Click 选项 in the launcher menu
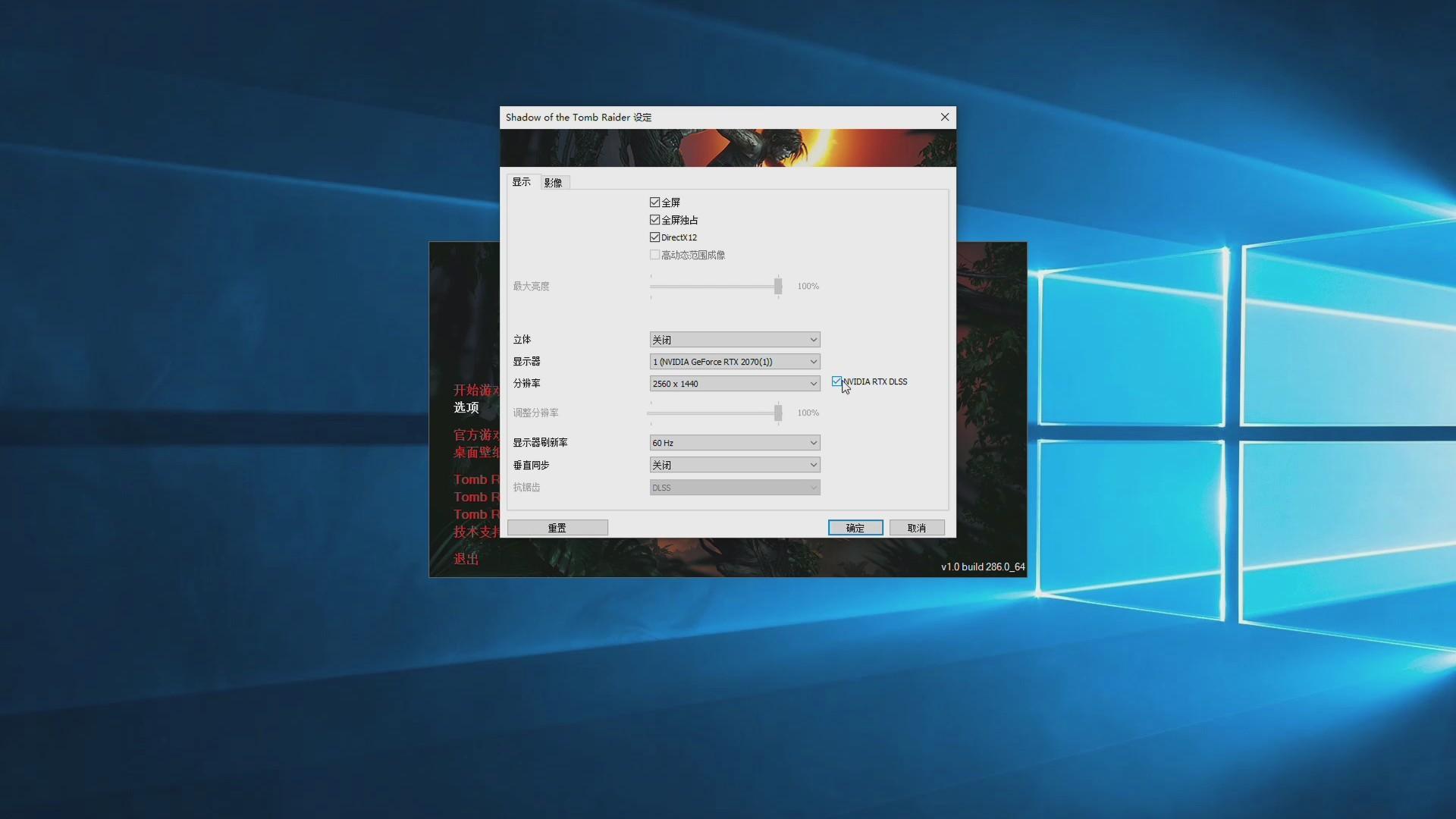 coord(466,407)
